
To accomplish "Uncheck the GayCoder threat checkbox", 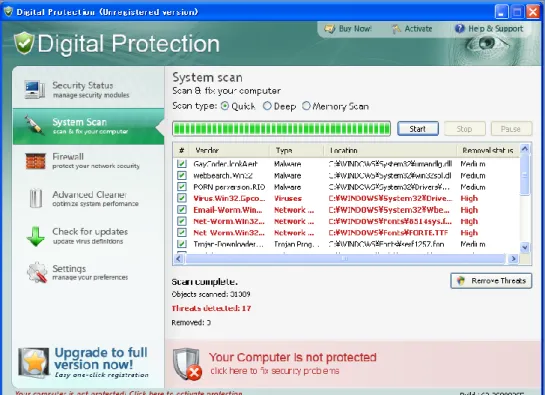I will pyautogui.click(x=181, y=164).
